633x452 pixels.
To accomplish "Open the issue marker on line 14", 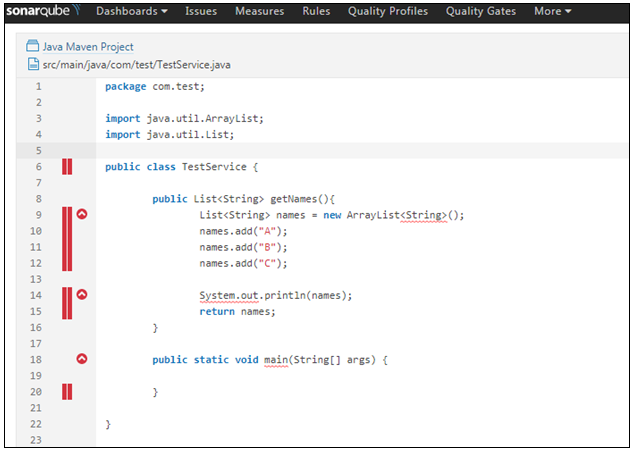I will coord(82,295).
